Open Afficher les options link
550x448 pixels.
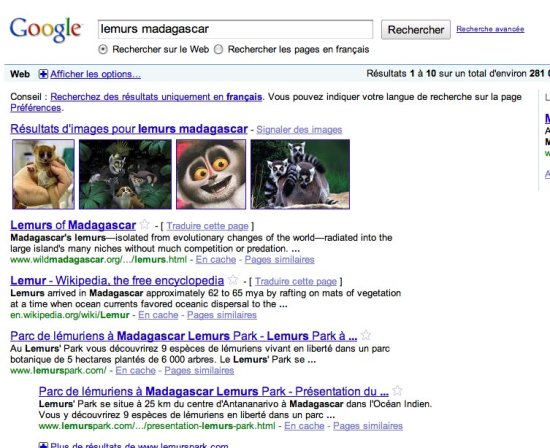click(x=95, y=74)
